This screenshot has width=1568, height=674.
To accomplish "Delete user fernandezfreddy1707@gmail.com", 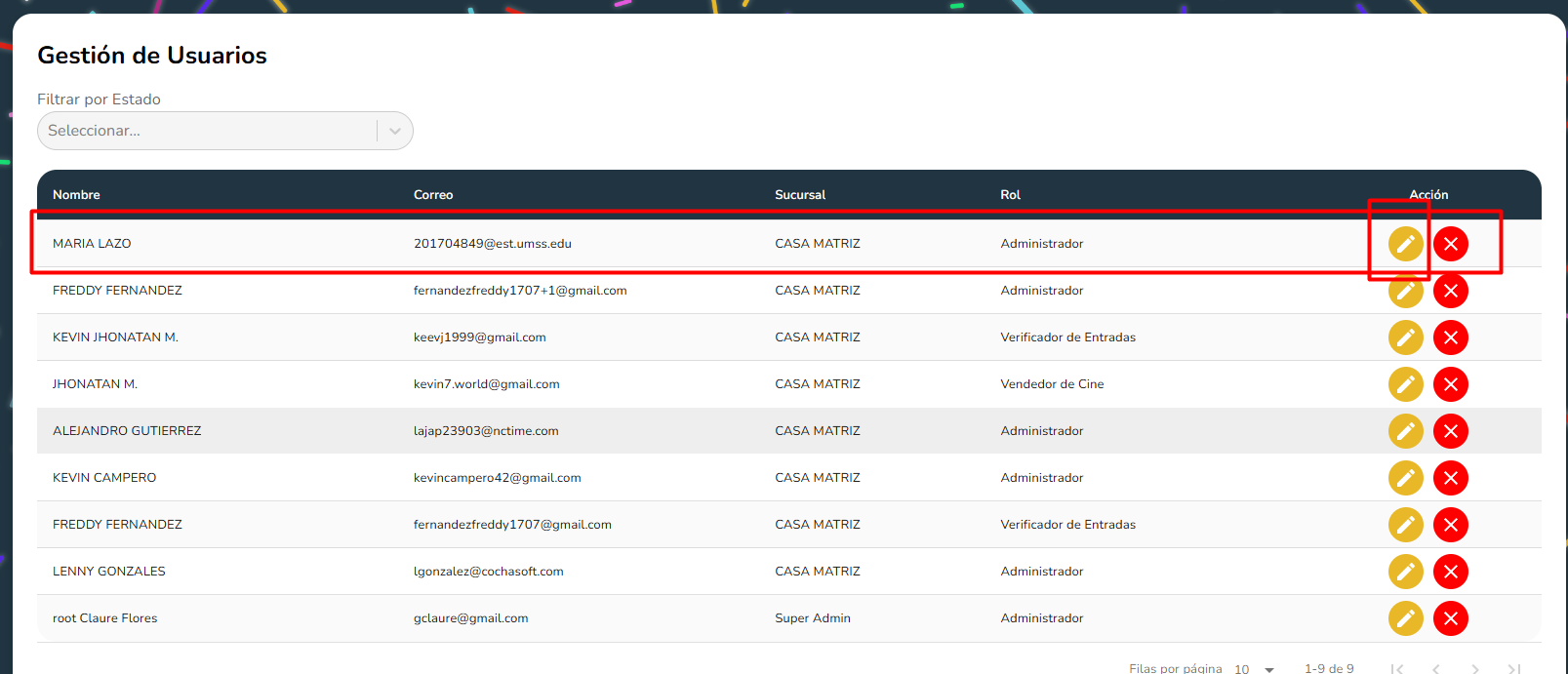I will tap(1450, 525).
